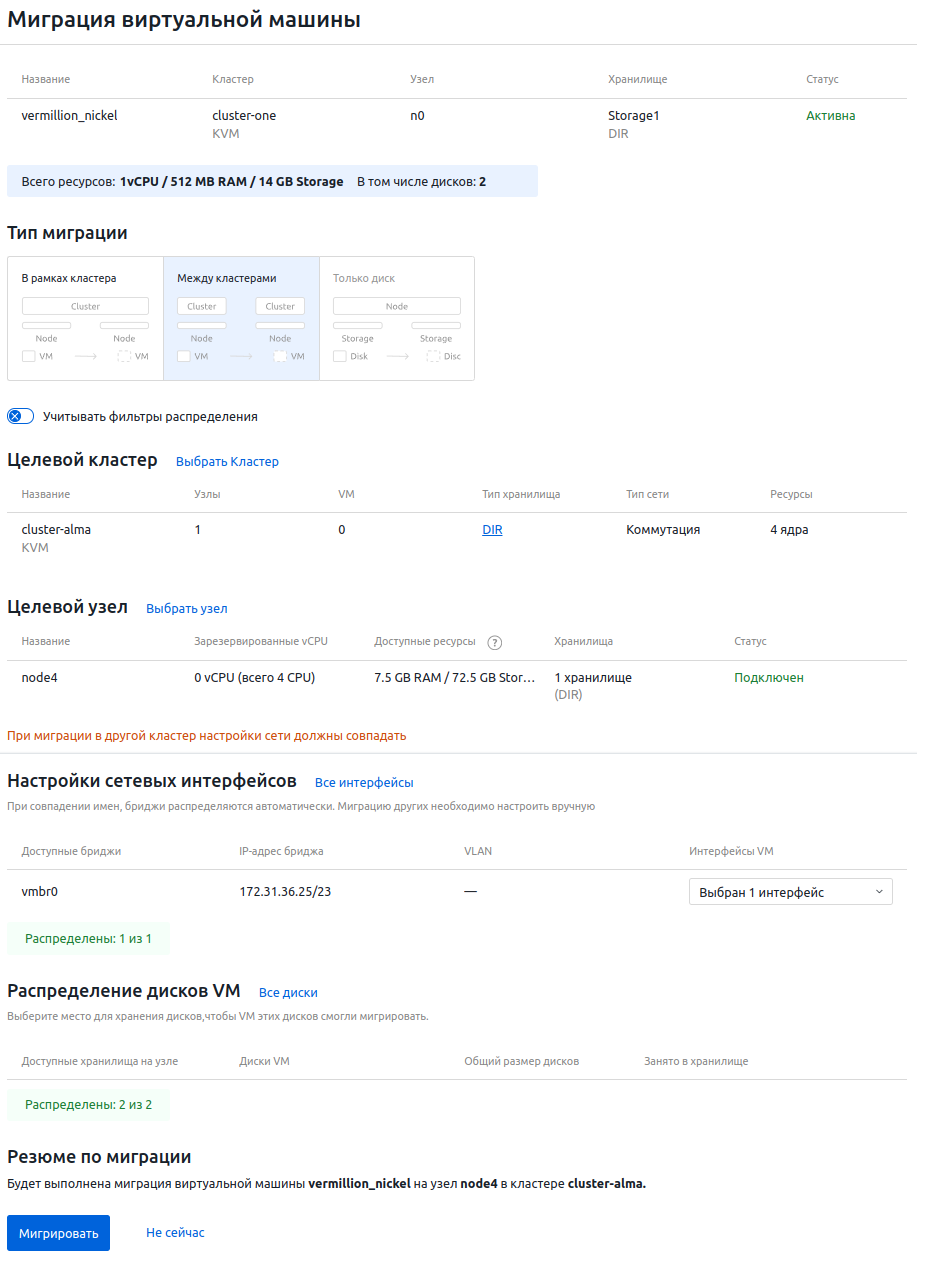This screenshot has width=934, height=1287.
Task: Click the Все диски link
Action: (288, 993)
